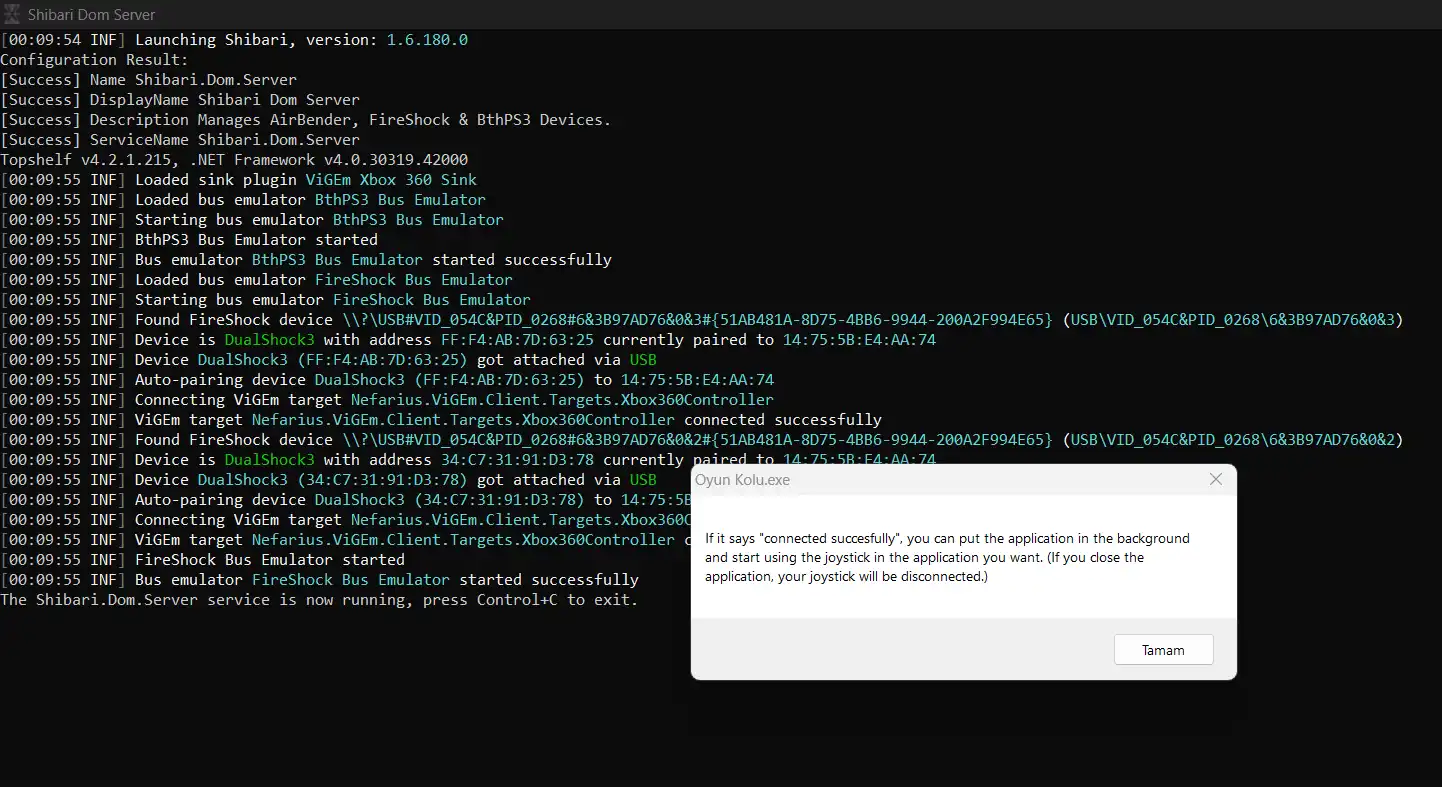Click the Shibari Dom Server title bar icon
This screenshot has width=1442, height=787.
coord(13,15)
